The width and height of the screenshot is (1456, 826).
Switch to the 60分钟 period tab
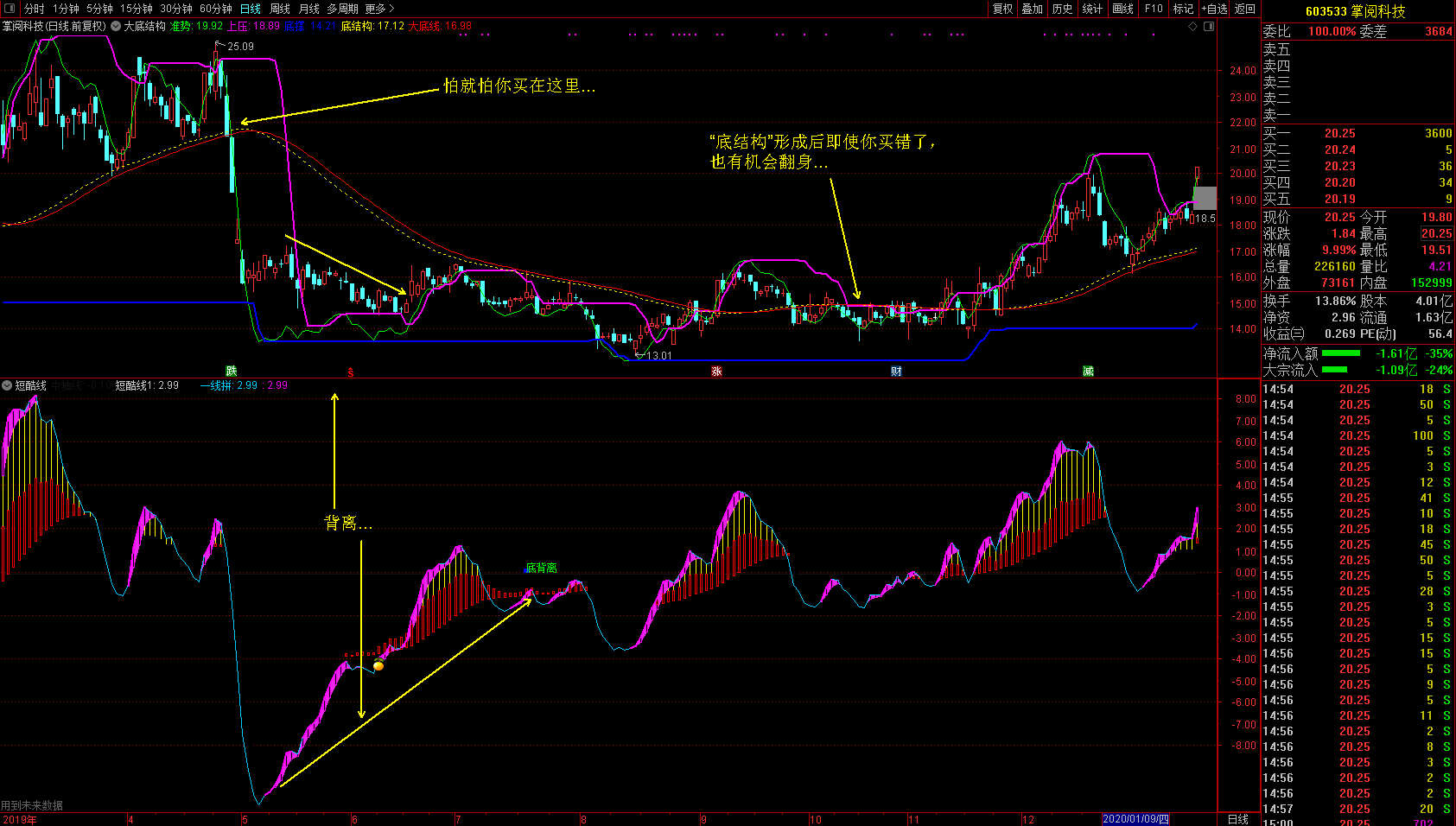click(x=215, y=9)
